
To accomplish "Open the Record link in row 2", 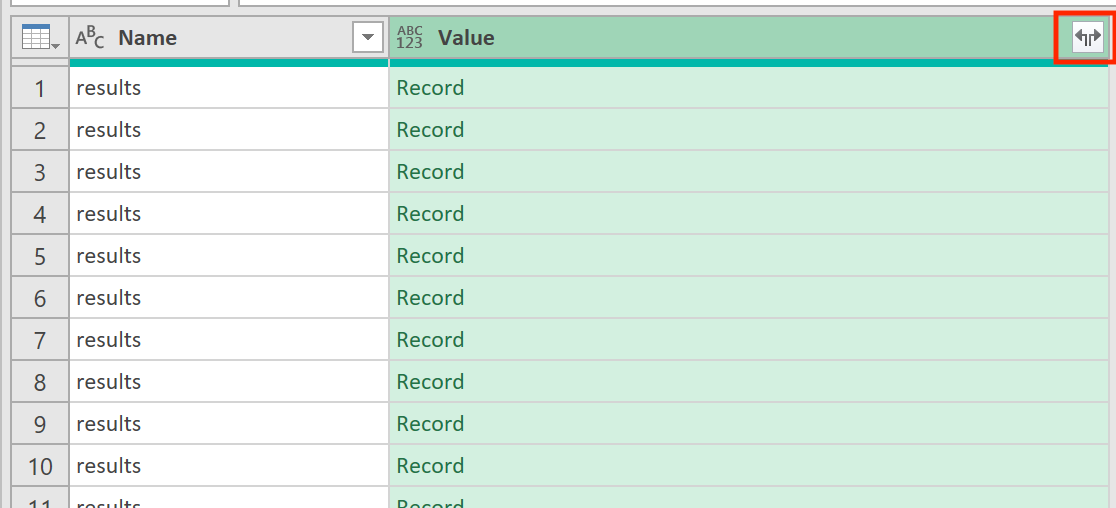I will pos(430,130).
